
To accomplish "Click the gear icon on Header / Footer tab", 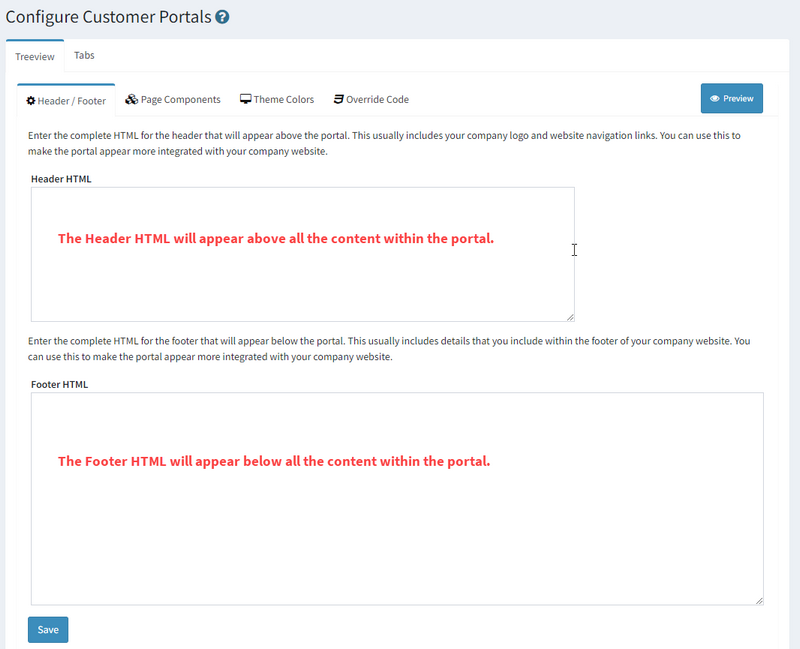I will point(31,101).
